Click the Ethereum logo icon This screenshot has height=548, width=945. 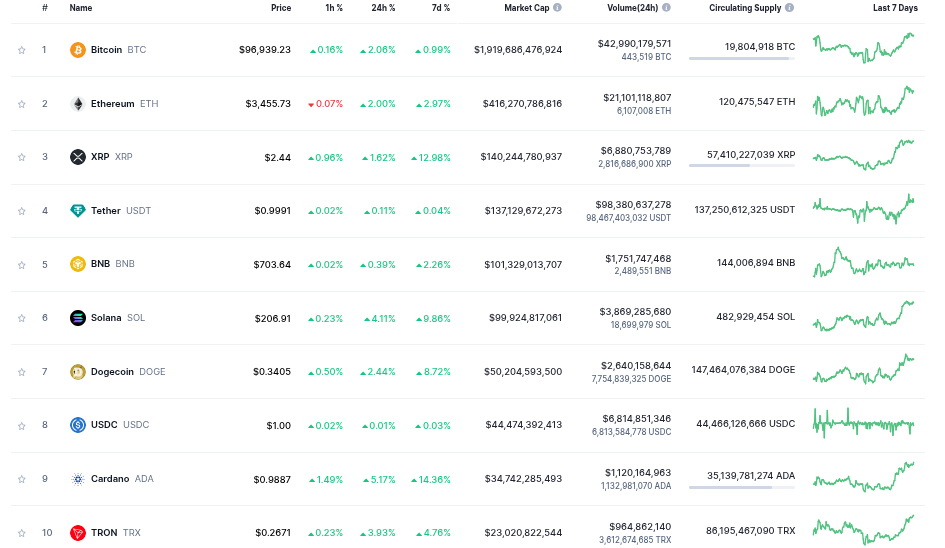coord(78,104)
